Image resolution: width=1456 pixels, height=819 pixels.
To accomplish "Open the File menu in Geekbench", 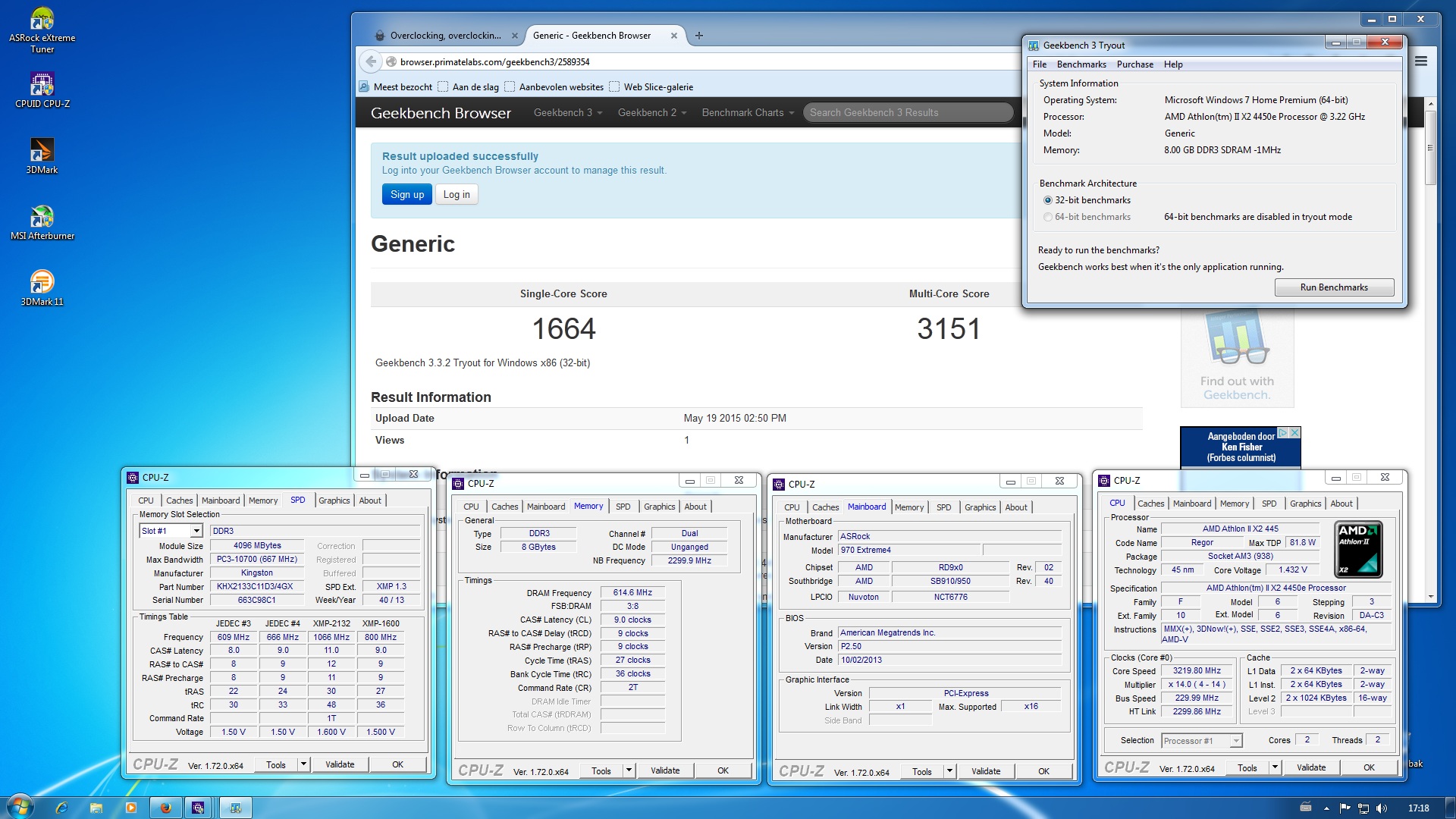I will point(1040,64).
